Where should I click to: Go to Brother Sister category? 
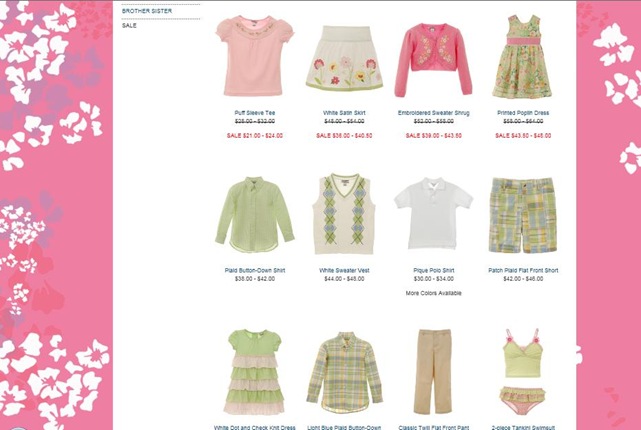point(147,11)
